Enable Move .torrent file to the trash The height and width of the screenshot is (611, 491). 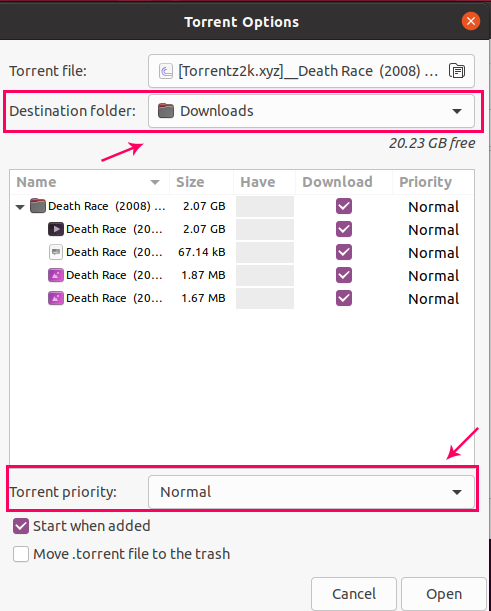(x=21, y=554)
